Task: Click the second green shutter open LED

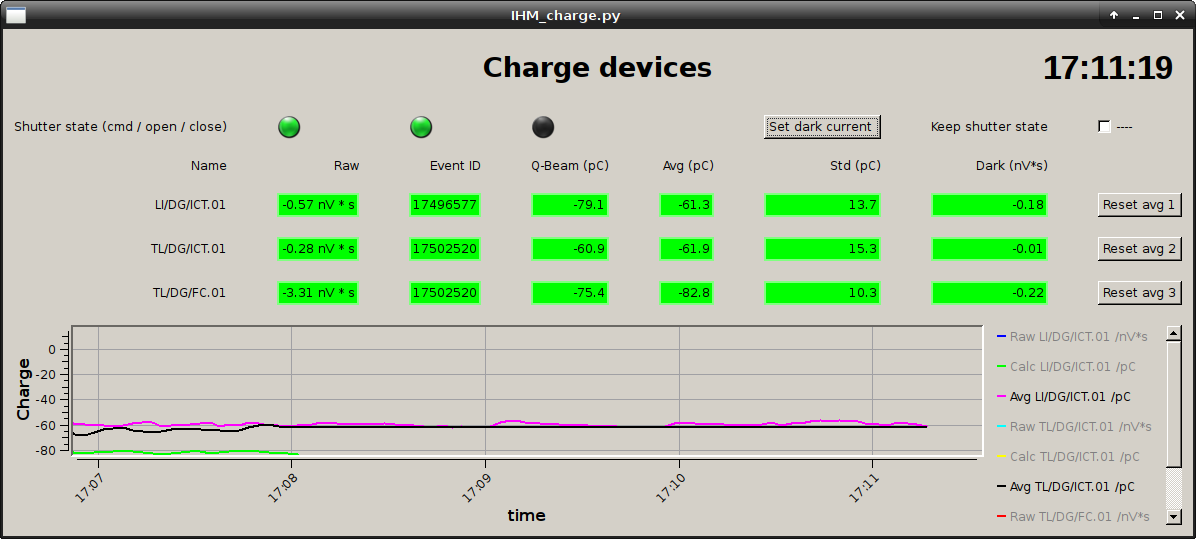Action: pyautogui.click(x=421, y=127)
